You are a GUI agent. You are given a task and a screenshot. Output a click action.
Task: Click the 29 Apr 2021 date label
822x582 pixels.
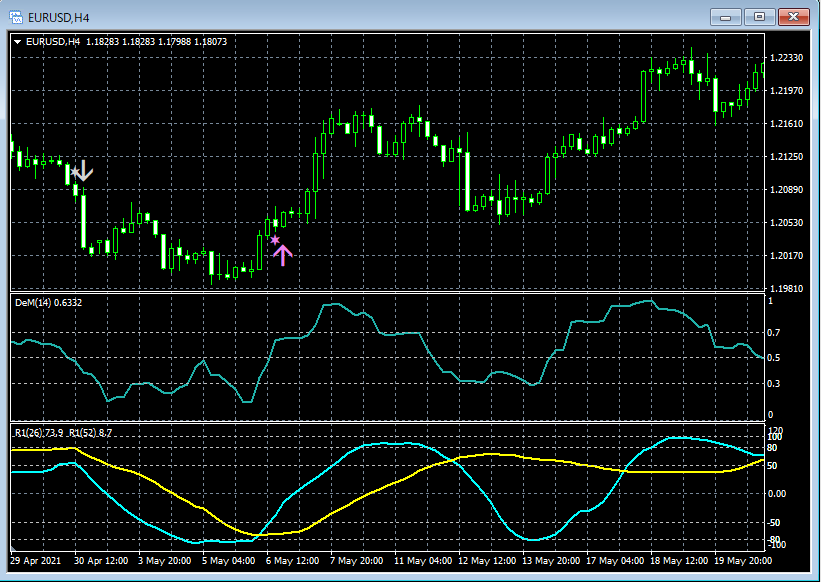[x=36, y=561]
